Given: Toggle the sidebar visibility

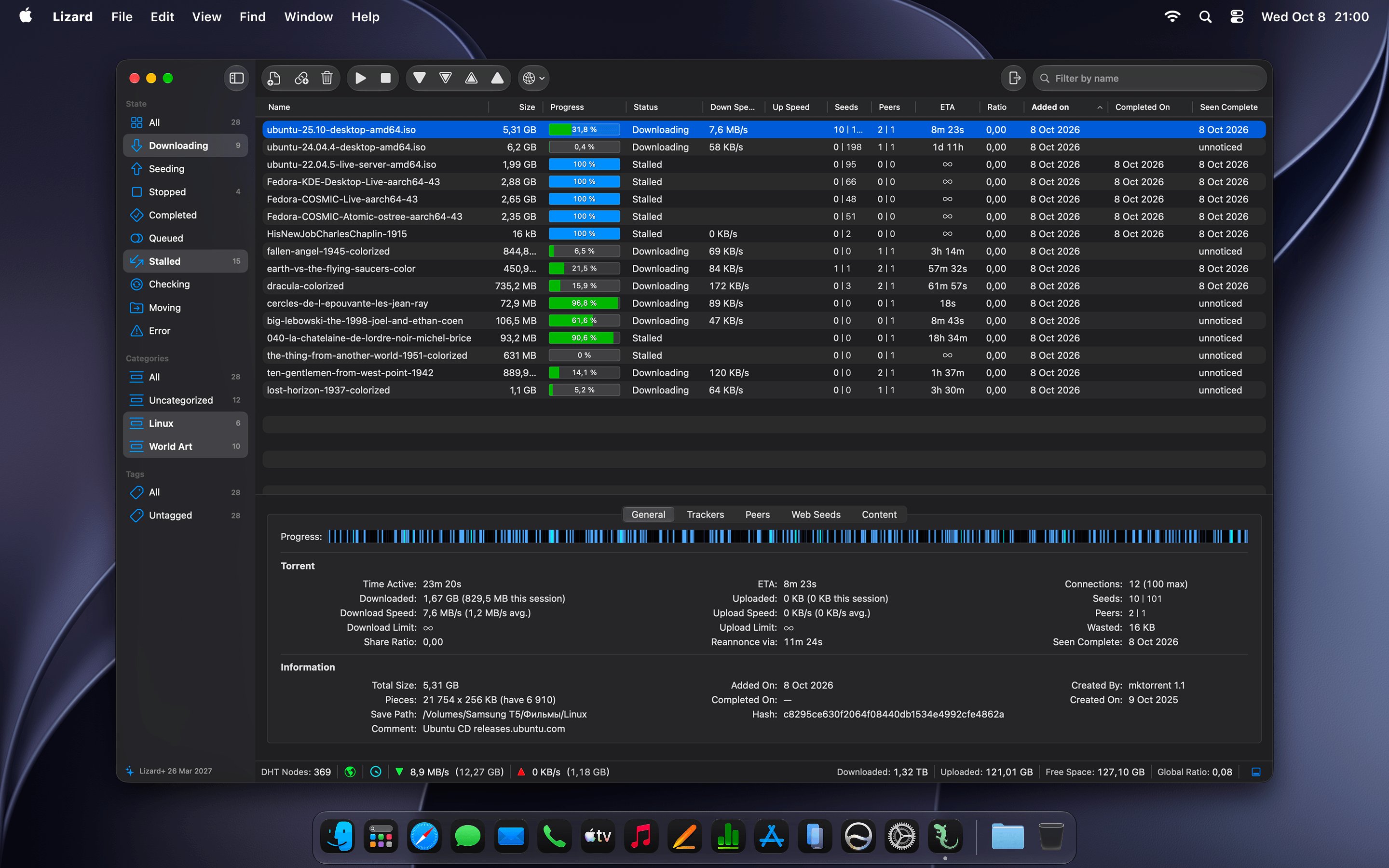Looking at the screenshot, I should (236, 78).
